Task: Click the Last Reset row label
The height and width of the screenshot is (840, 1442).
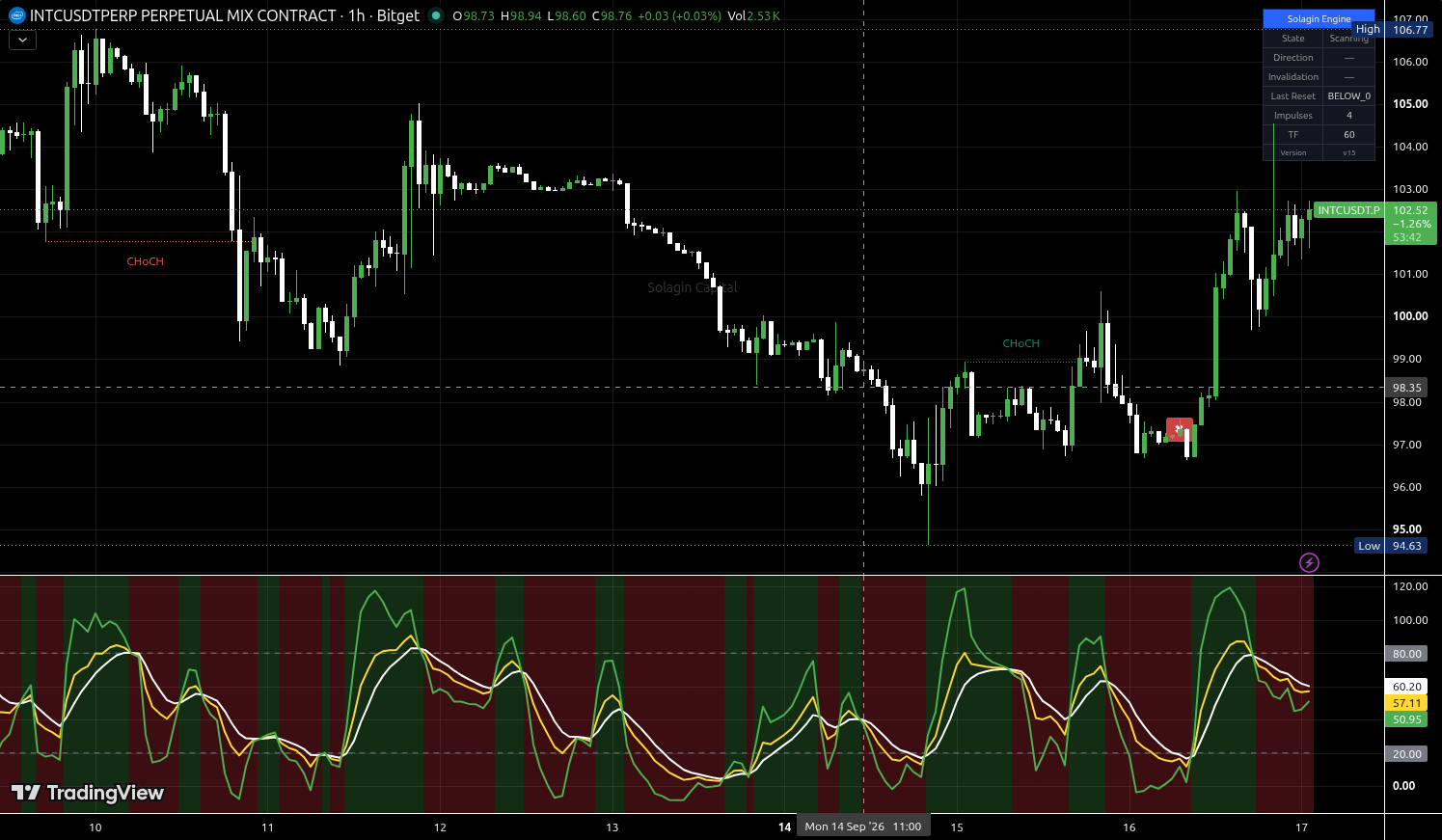Action: (x=1293, y=96)
